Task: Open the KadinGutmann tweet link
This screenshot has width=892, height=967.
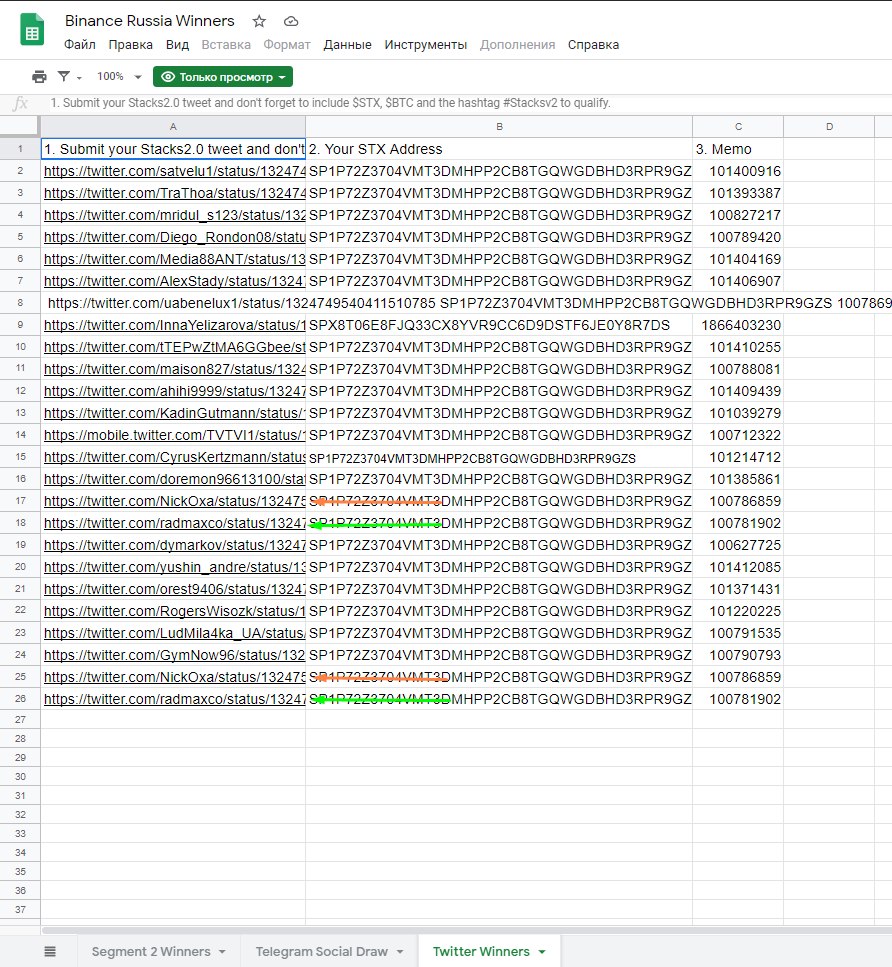Action: (x=175, y=413)
